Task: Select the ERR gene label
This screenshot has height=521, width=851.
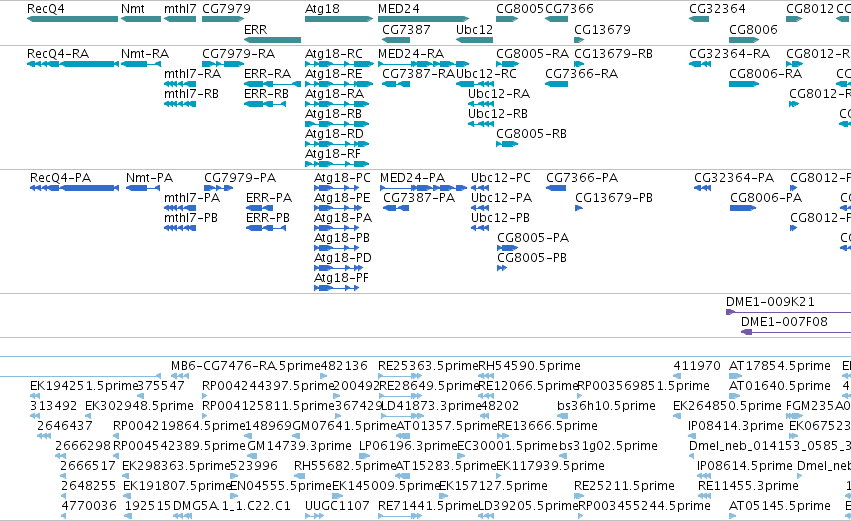Action: click(x=256, y=29)
